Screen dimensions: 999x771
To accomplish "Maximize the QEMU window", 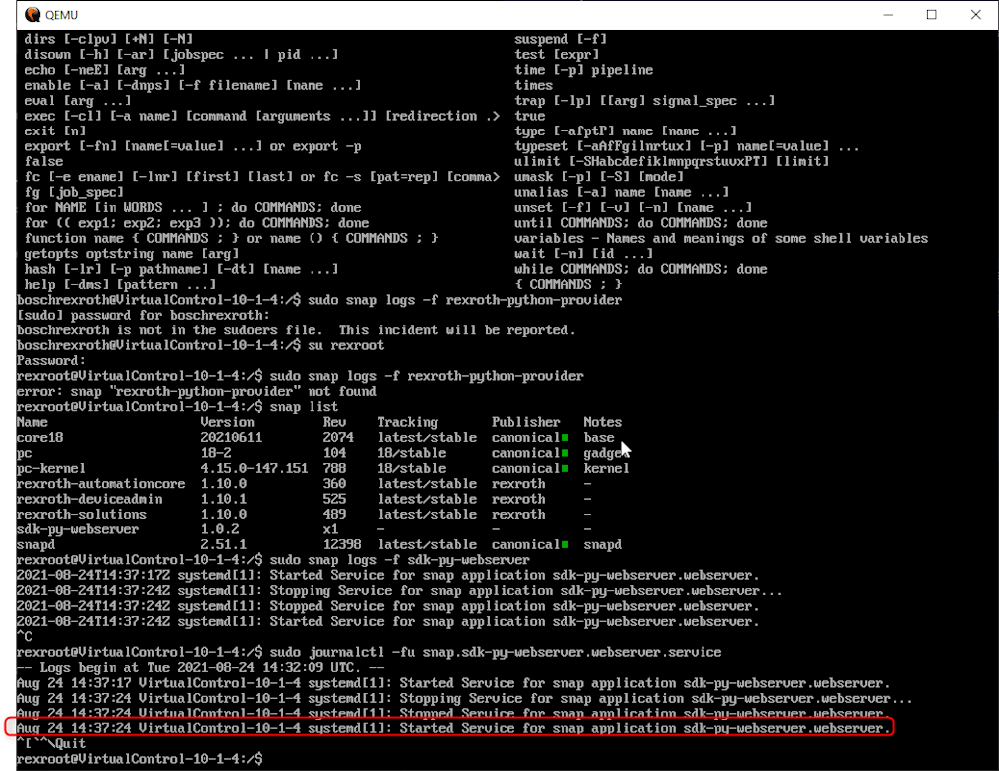I will pos(931,15).
